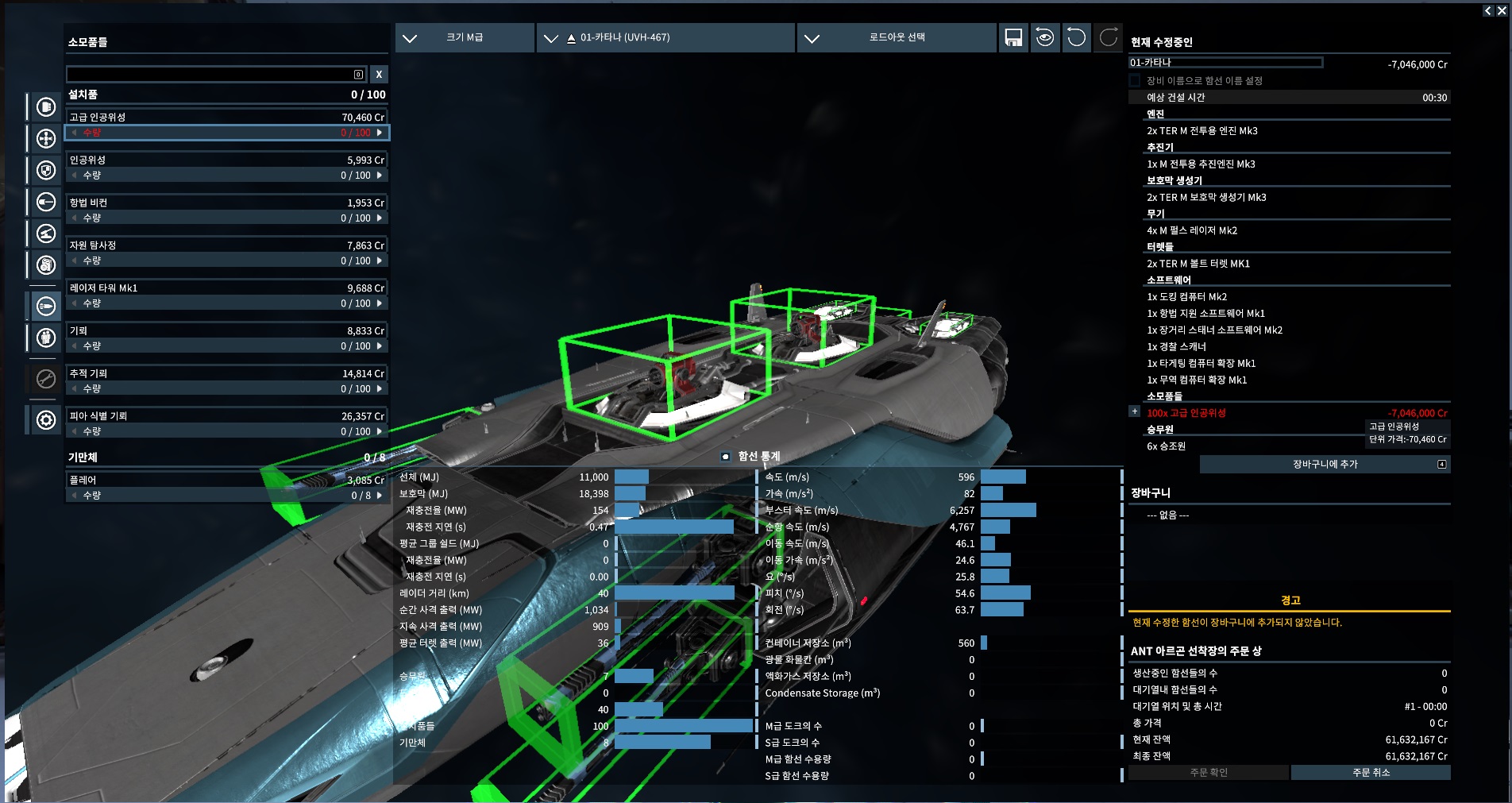The height and width of the screenshot is (803, 1512).
Task: Click the 자원 탐사정 quantity slider bar
Action: click(x=227, y=261)
